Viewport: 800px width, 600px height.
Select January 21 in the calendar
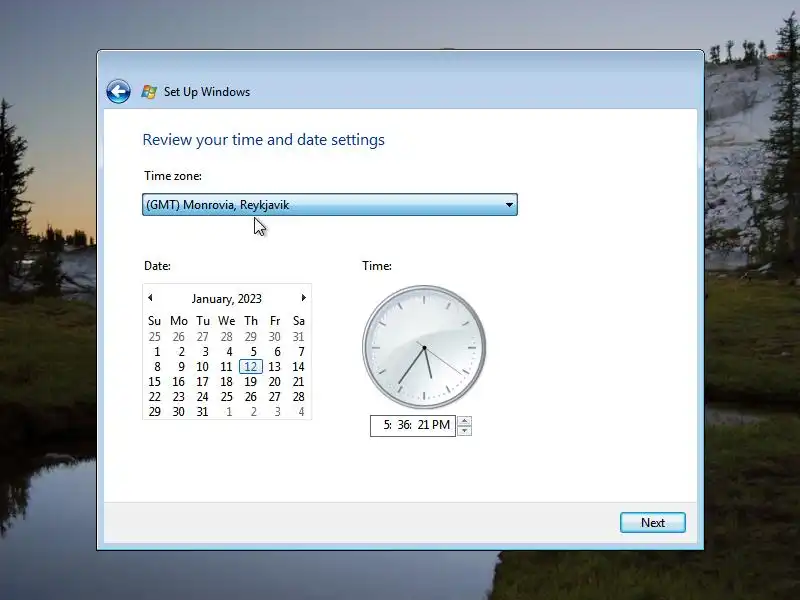click(298, 382)
